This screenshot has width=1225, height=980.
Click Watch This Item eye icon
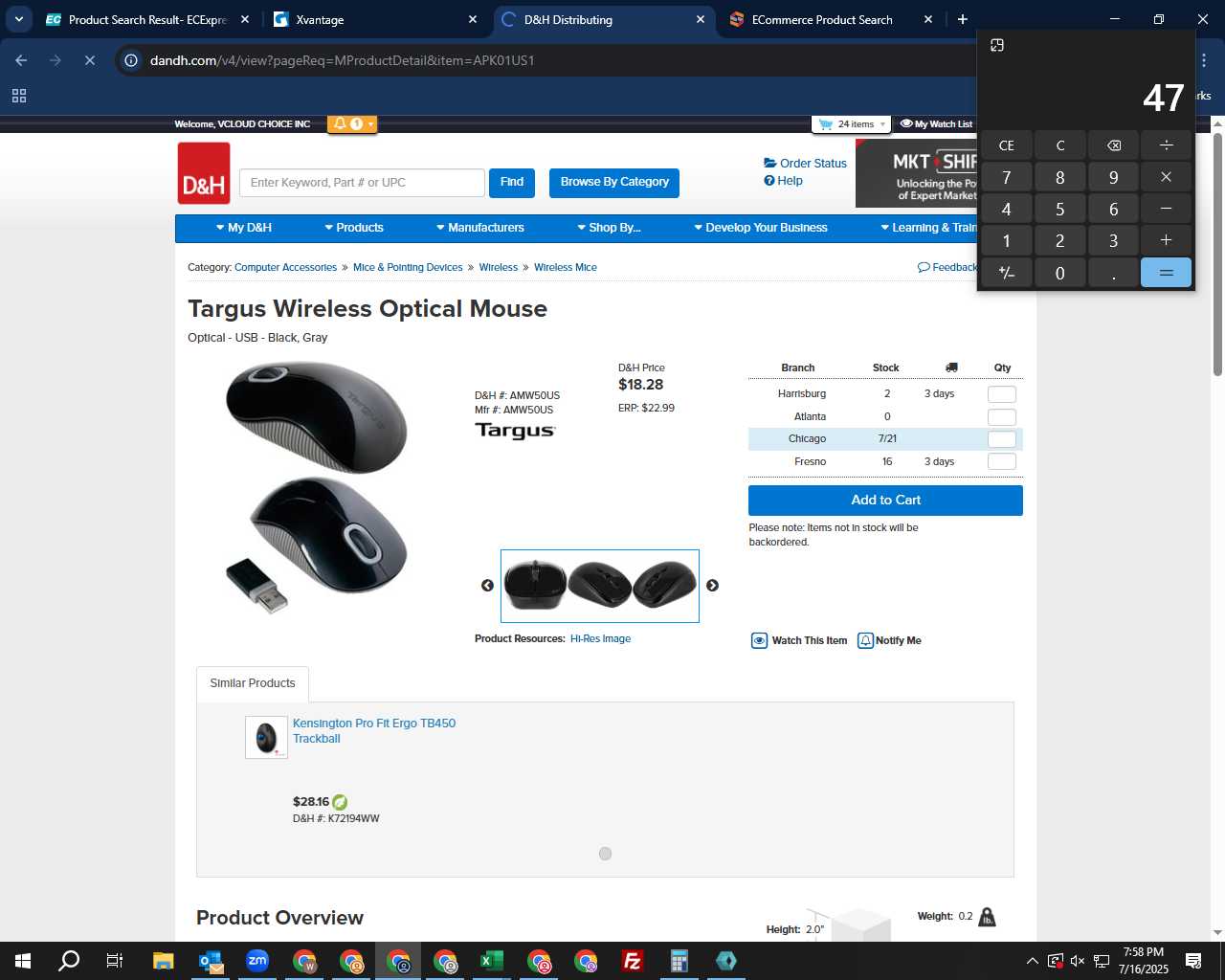tap(759, 641)
